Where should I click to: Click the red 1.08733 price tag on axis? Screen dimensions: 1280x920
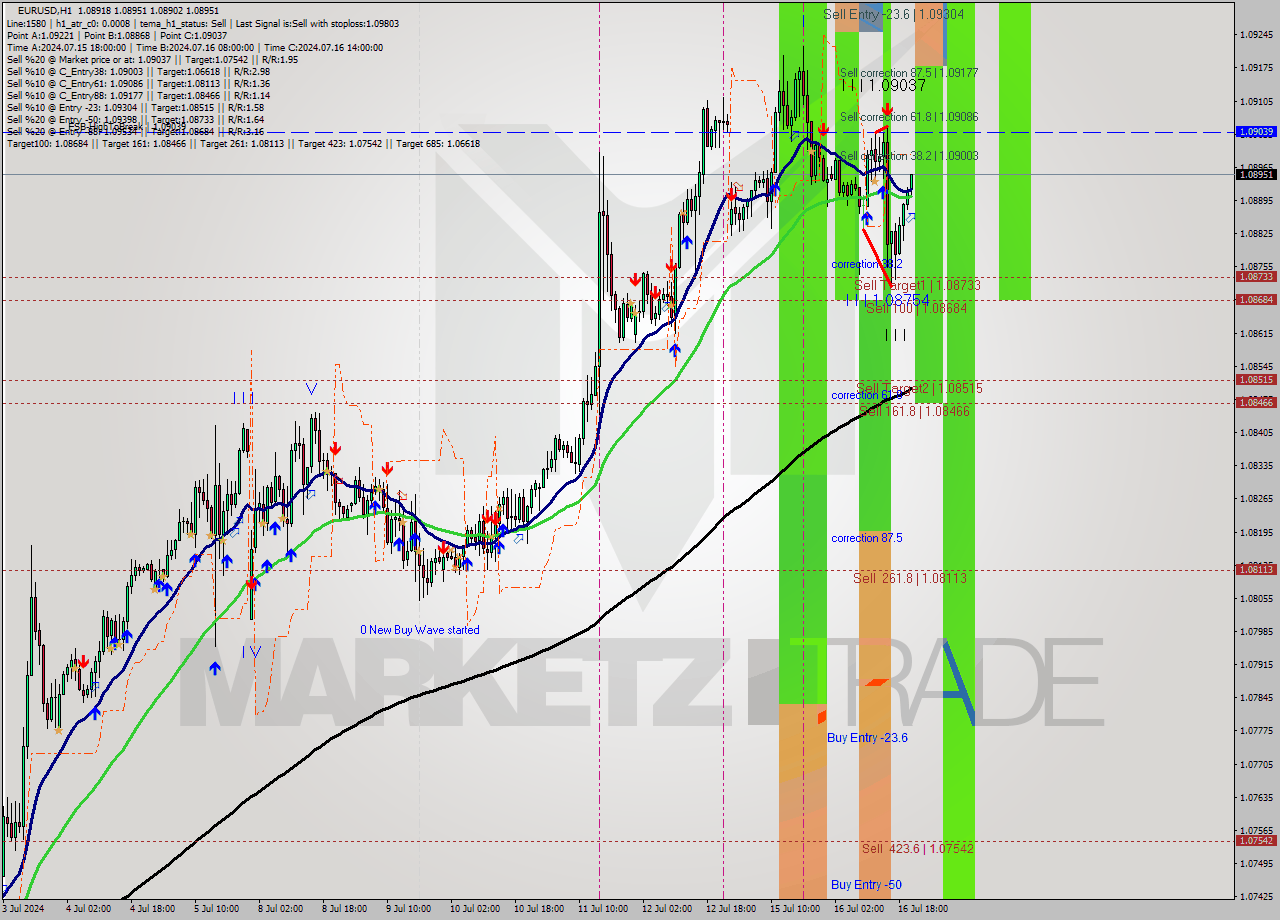1256,277
